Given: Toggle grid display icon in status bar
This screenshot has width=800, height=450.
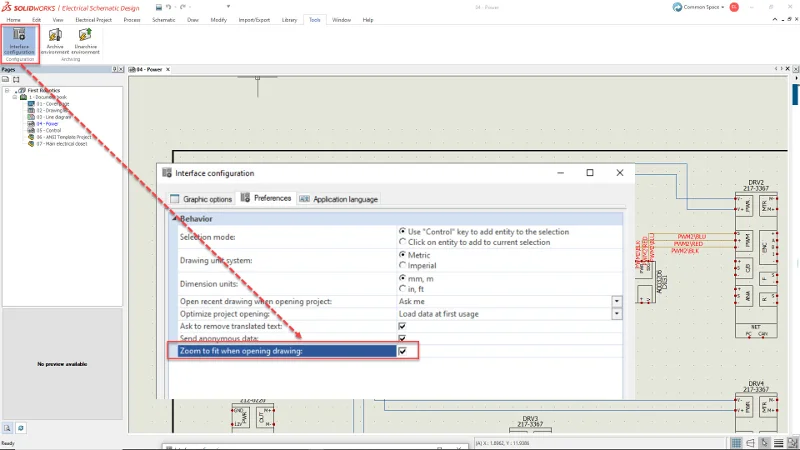Looking at the screenshot, I should (x=737, y=442).
